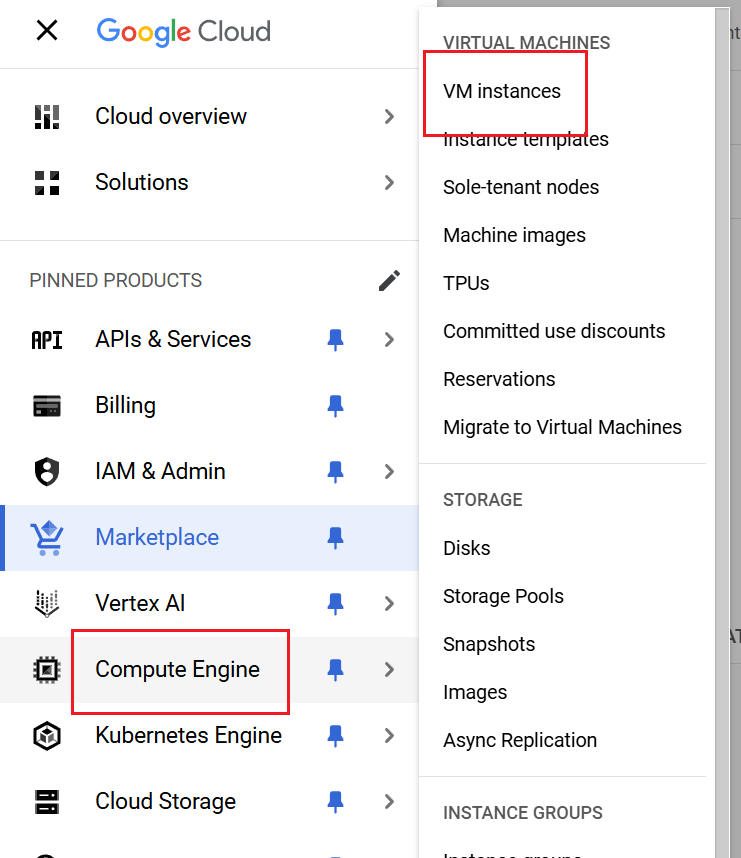Click the Kubernetes Engine cube icon
Screen dimensions: 741x858
pyautogui.click(x=47, y=736)
